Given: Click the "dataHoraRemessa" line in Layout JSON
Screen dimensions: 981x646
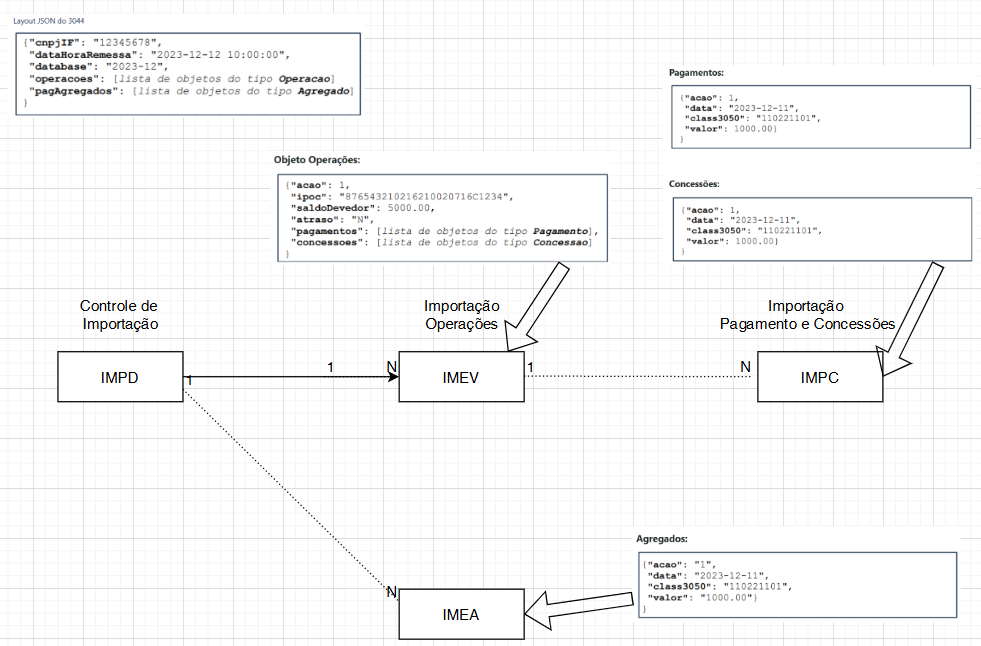Looking at the screenshot, I should [x=160, y=54].
